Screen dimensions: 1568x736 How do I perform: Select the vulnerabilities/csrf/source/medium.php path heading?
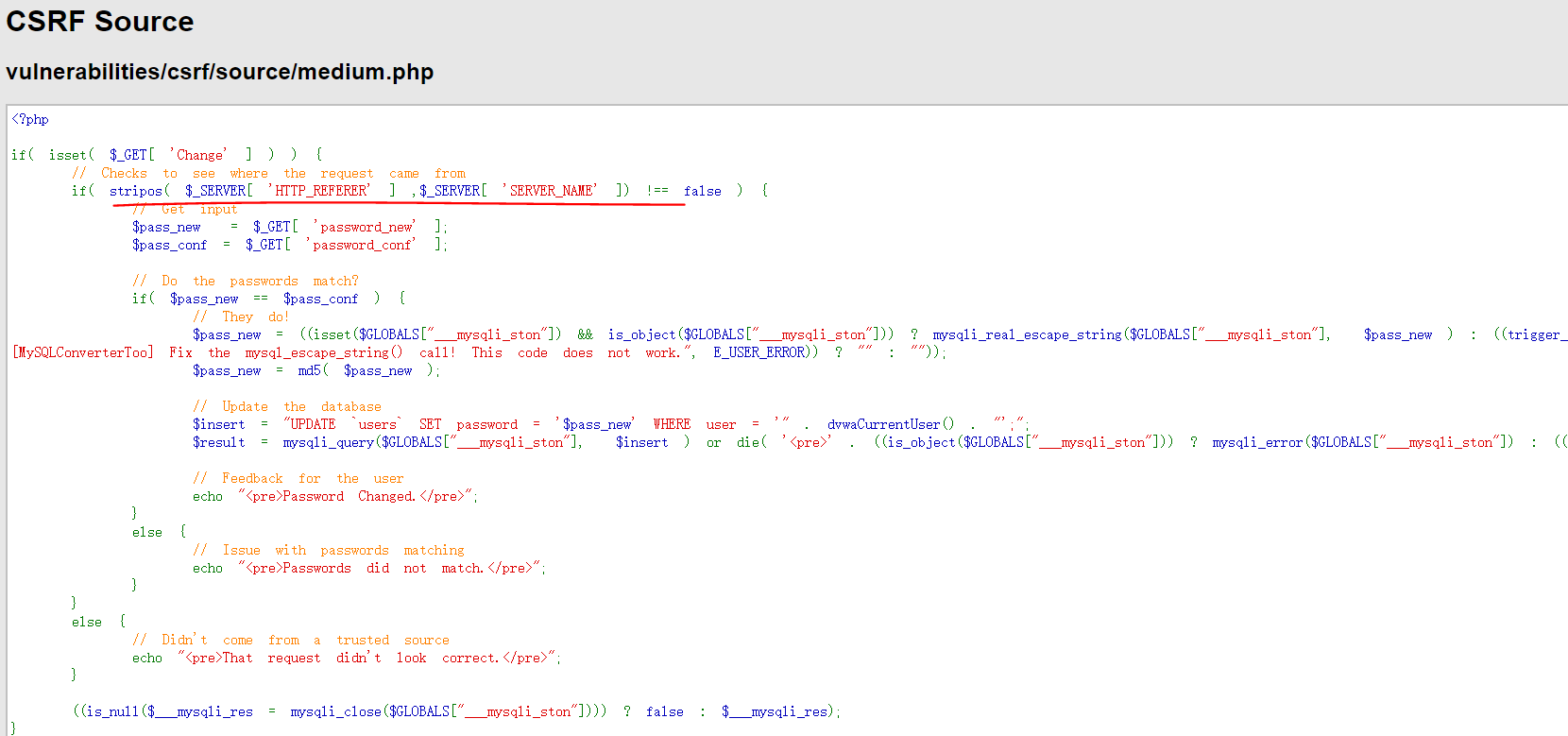coord(219,72)
